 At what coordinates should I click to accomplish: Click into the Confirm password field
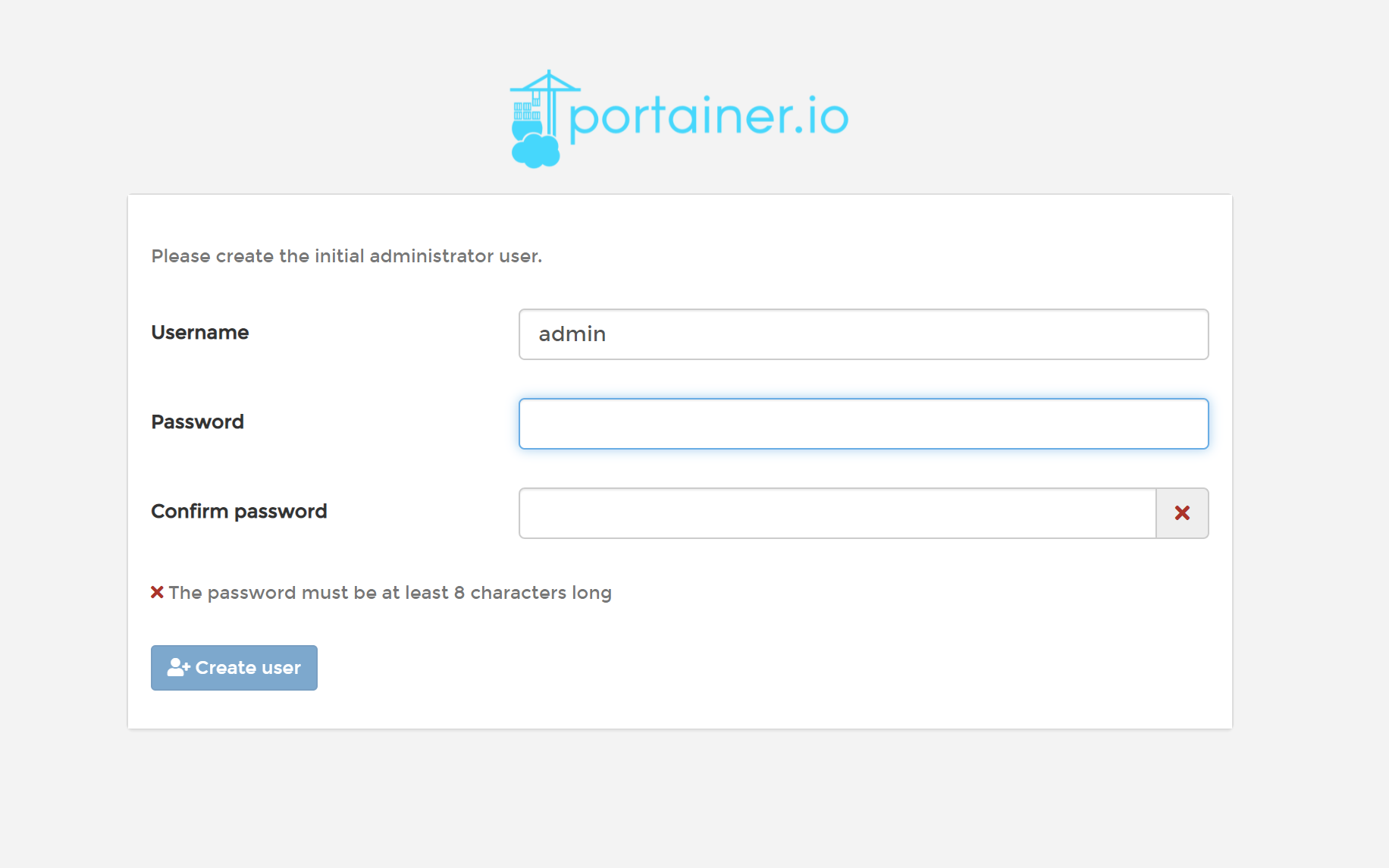837,513
